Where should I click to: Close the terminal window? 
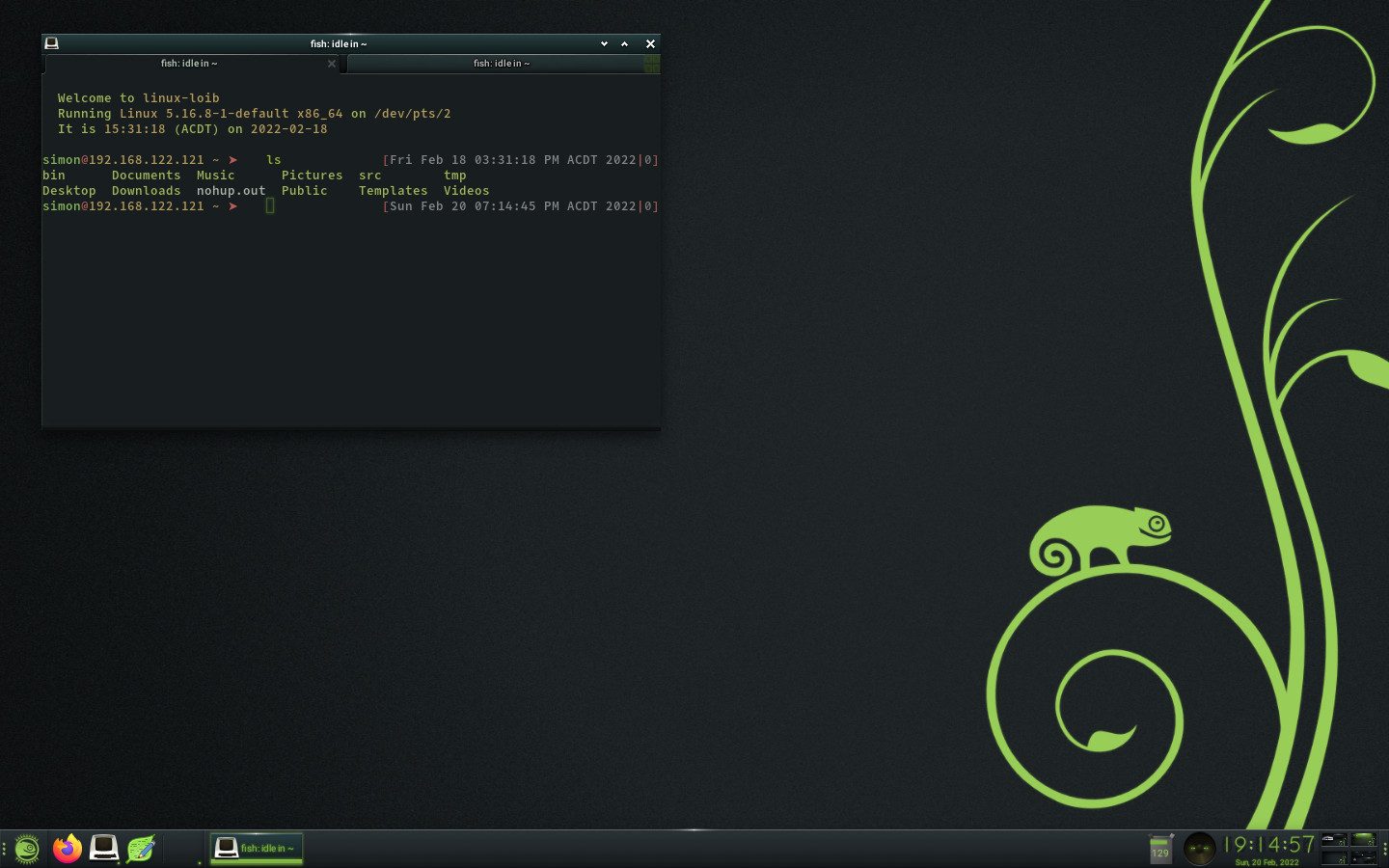650,43
